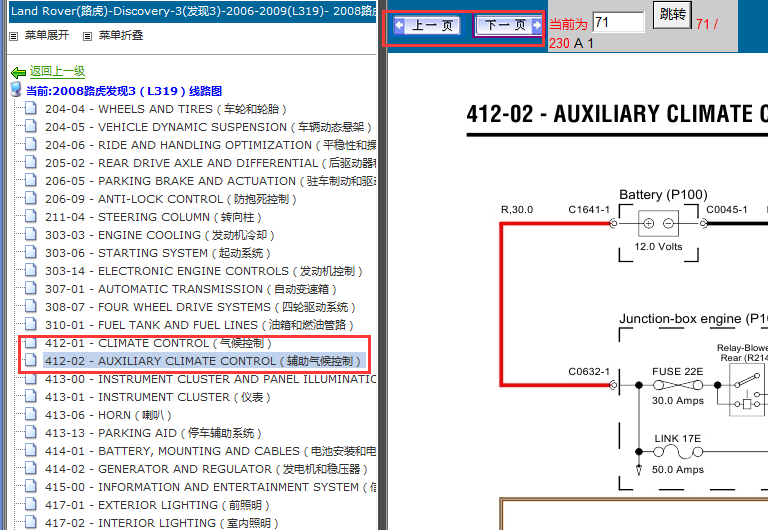This screenshot has width=768, height=530.
Task: Select 412-02 AUXILIARY CLIMATE CONTROL
Action: click(203, 361)
